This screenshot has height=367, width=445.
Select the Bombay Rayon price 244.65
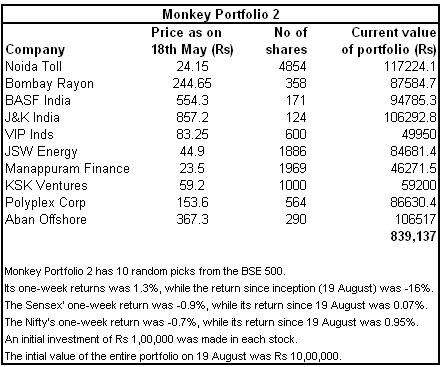pyautogui.click(x=192, y=83)
